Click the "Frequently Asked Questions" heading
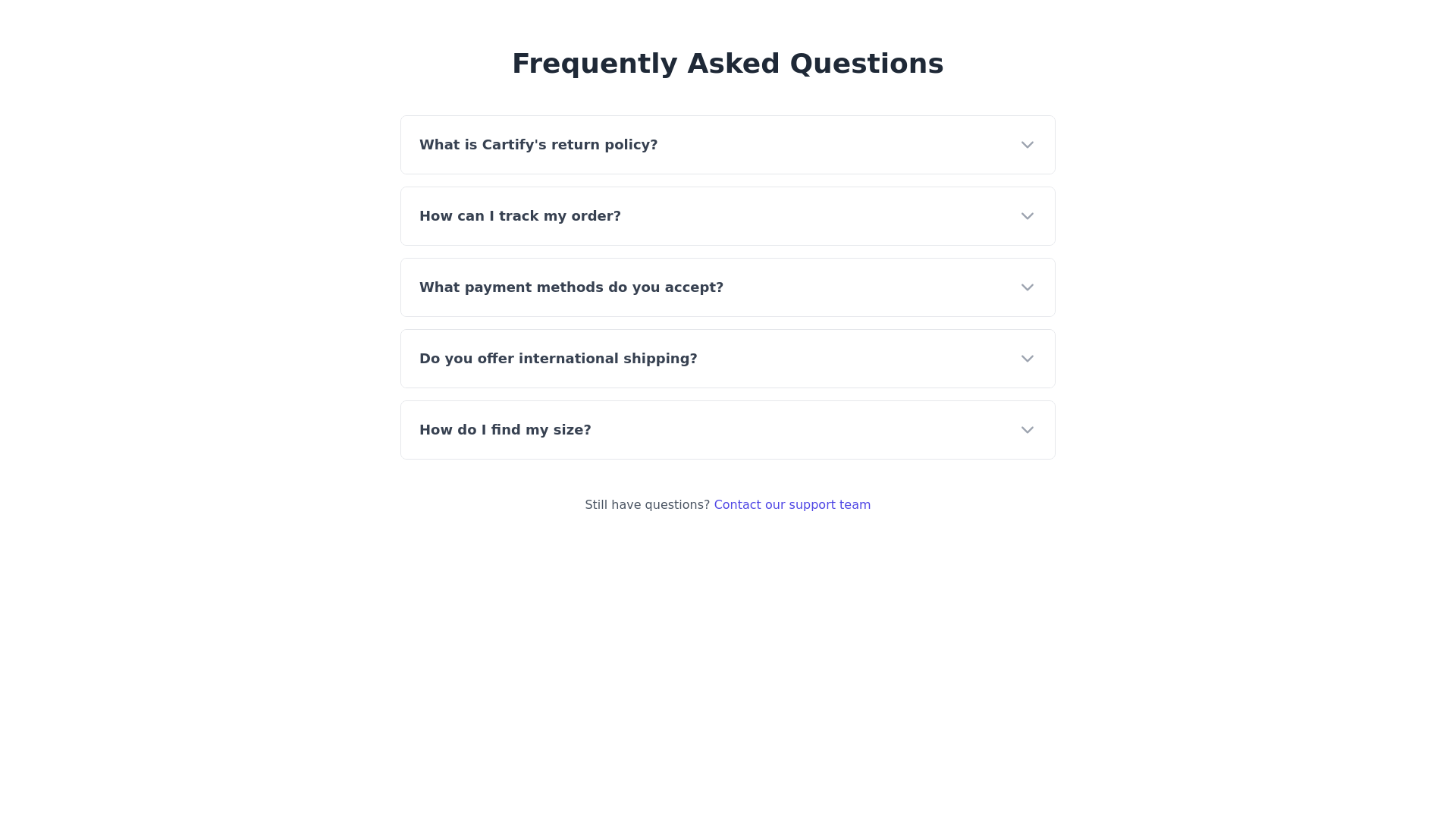1456x819 pixels. pos(727,64)
